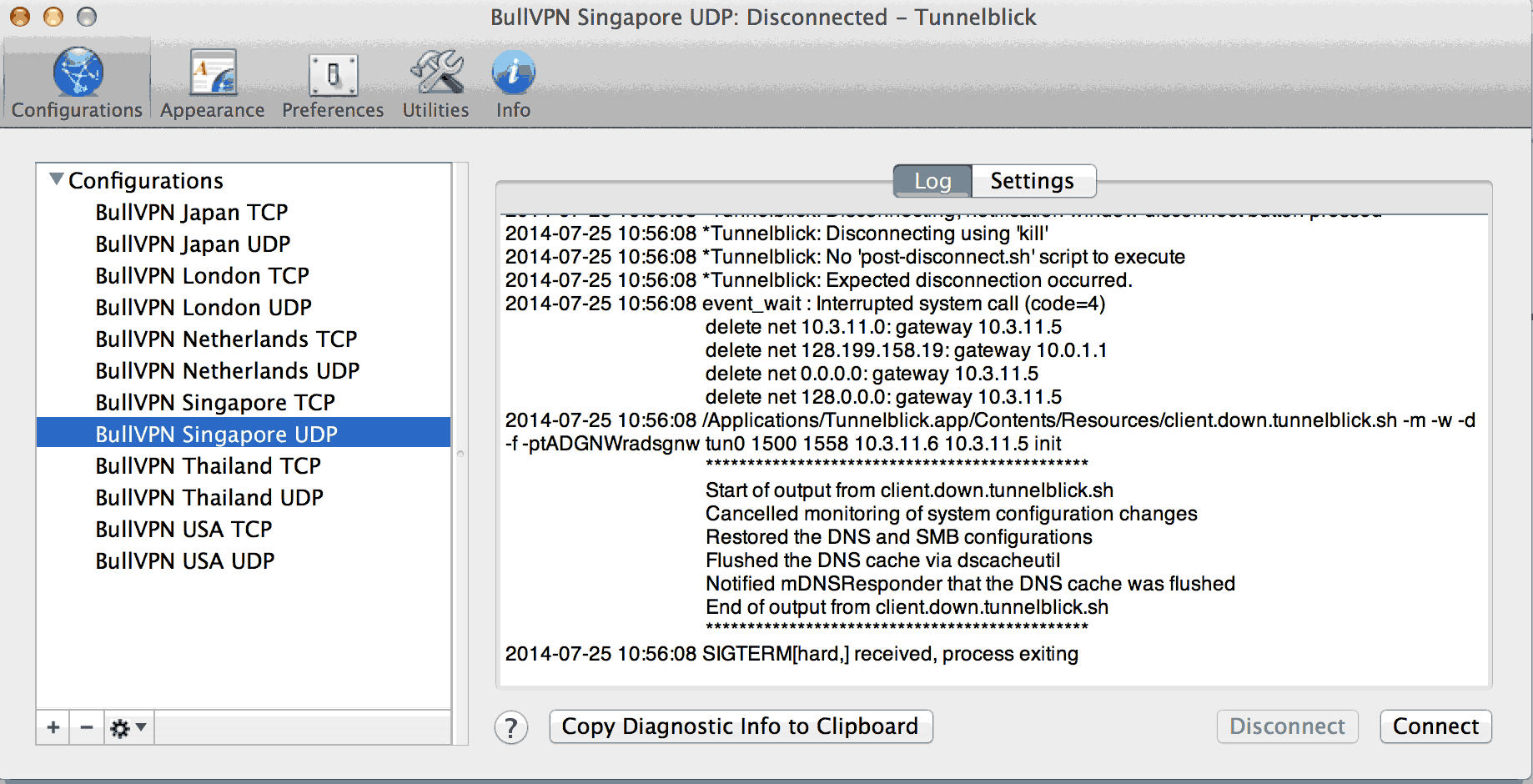Click the plus button to add configuration

tap(53, 727)
